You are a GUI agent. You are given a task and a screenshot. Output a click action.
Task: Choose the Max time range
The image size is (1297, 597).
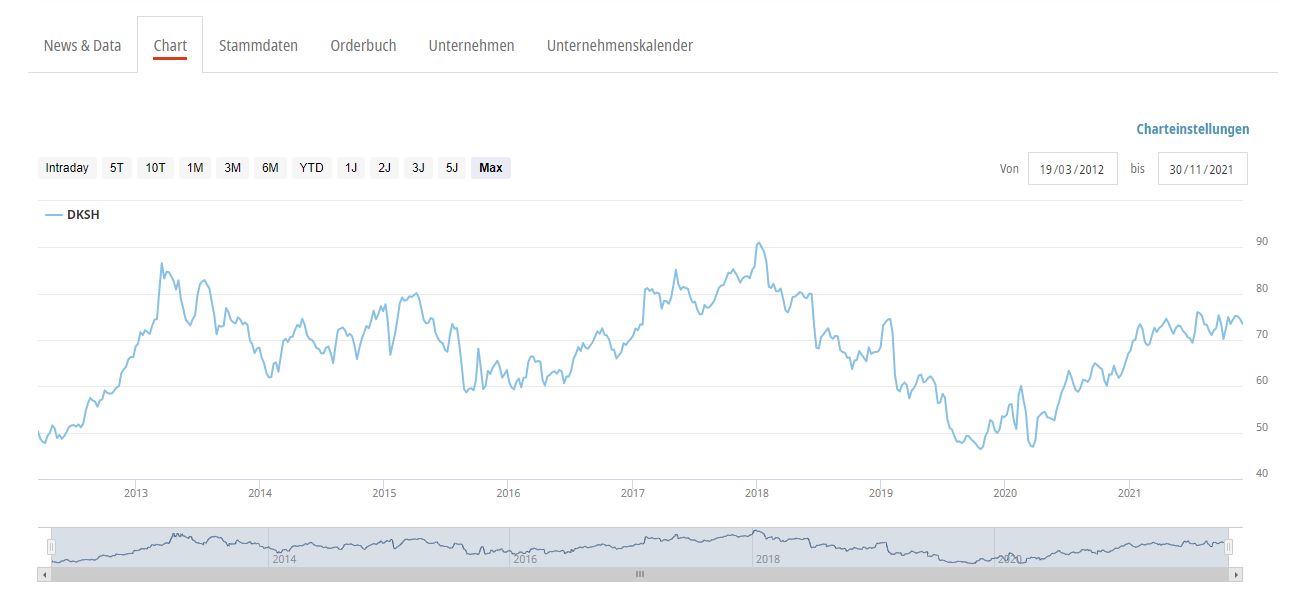click(491, 168)
